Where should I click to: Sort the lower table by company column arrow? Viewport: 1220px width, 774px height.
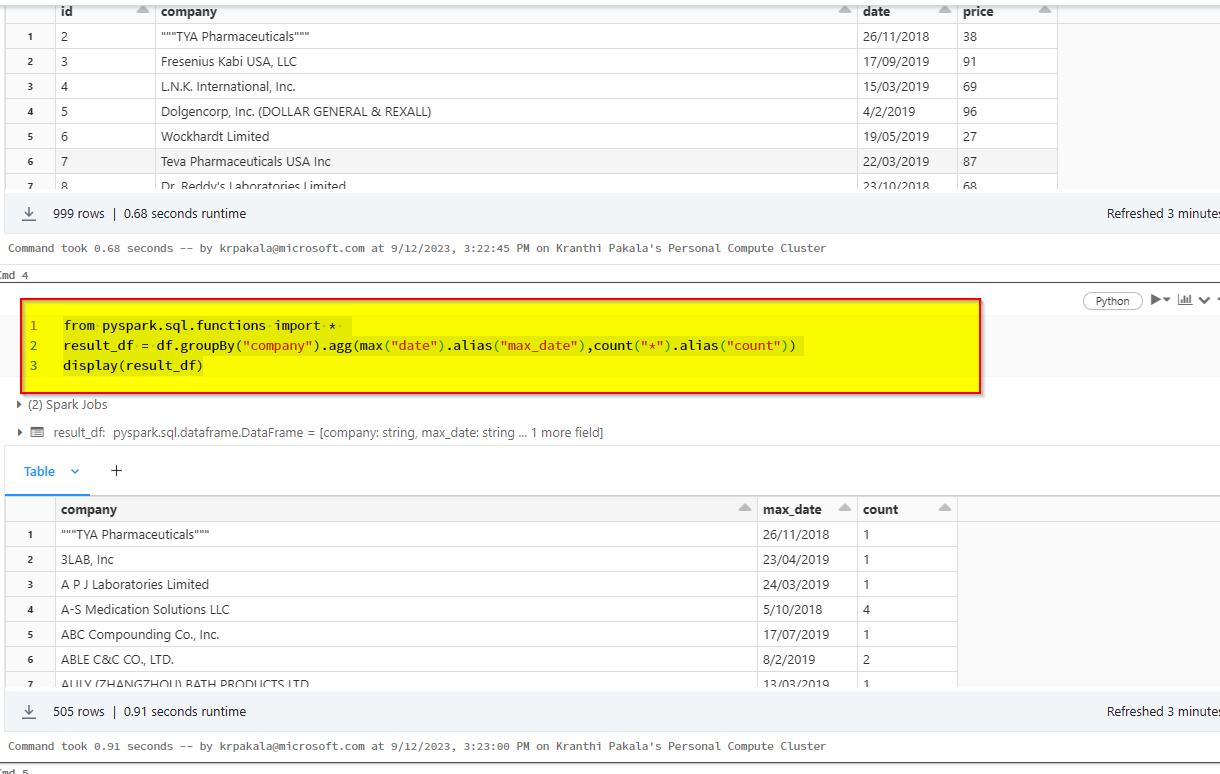click(744, 508)
